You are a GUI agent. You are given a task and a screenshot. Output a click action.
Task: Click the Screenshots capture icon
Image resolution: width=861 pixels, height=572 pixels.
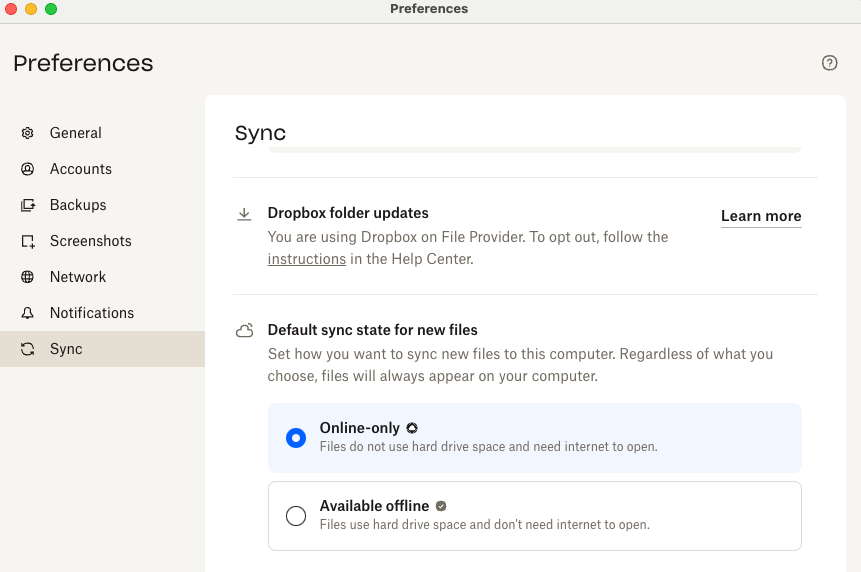point(28,242)
